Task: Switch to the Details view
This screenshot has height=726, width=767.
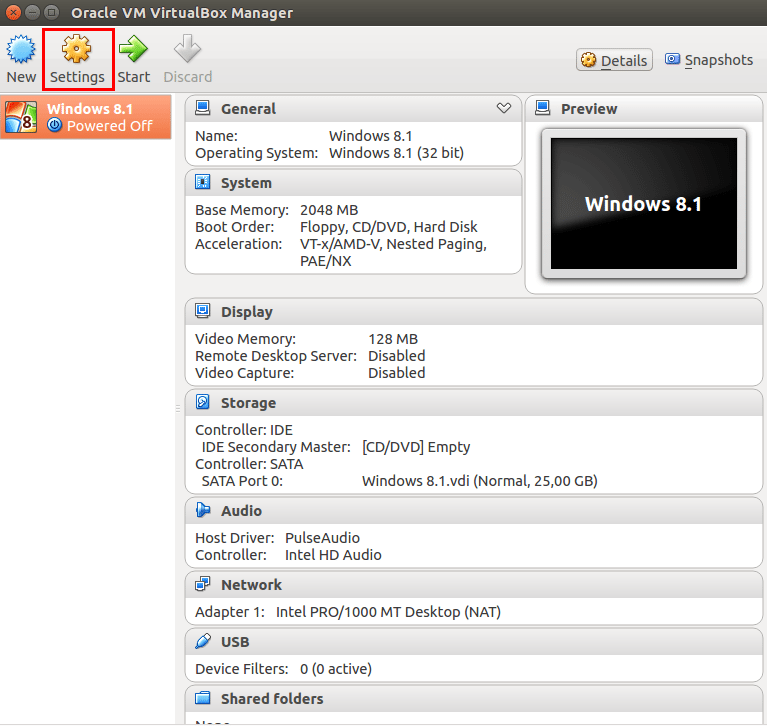Action: (x=614, y=60)
